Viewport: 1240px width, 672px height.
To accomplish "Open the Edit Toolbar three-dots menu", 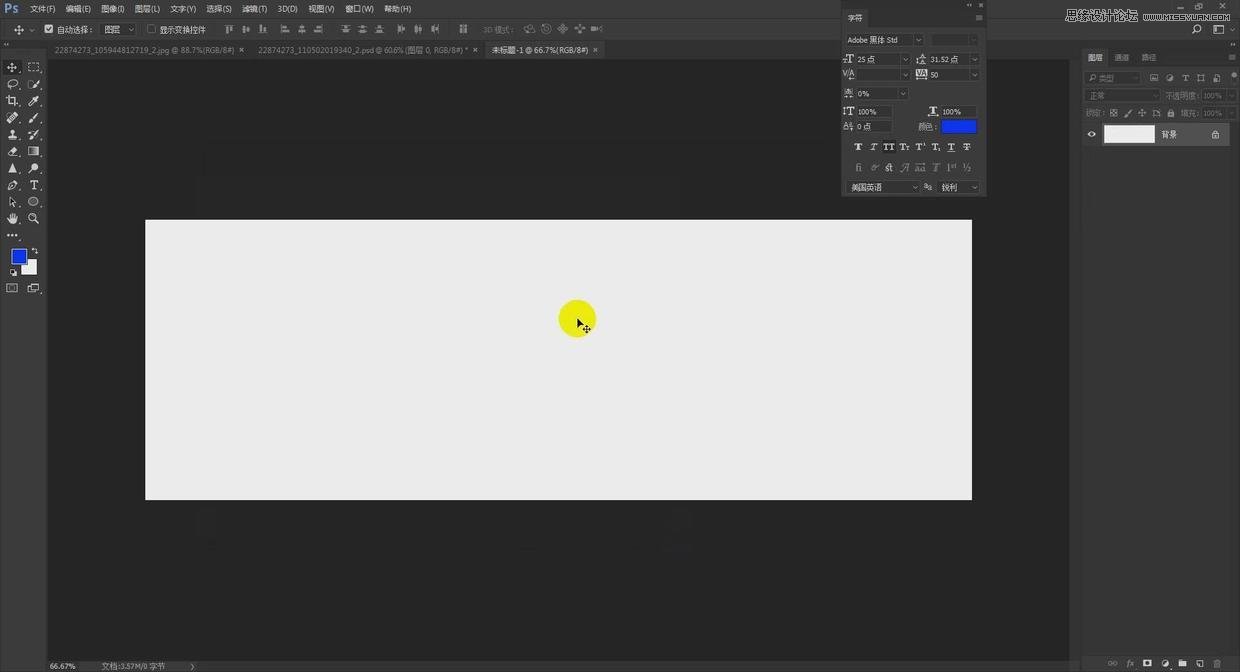I will pos(13,236).
